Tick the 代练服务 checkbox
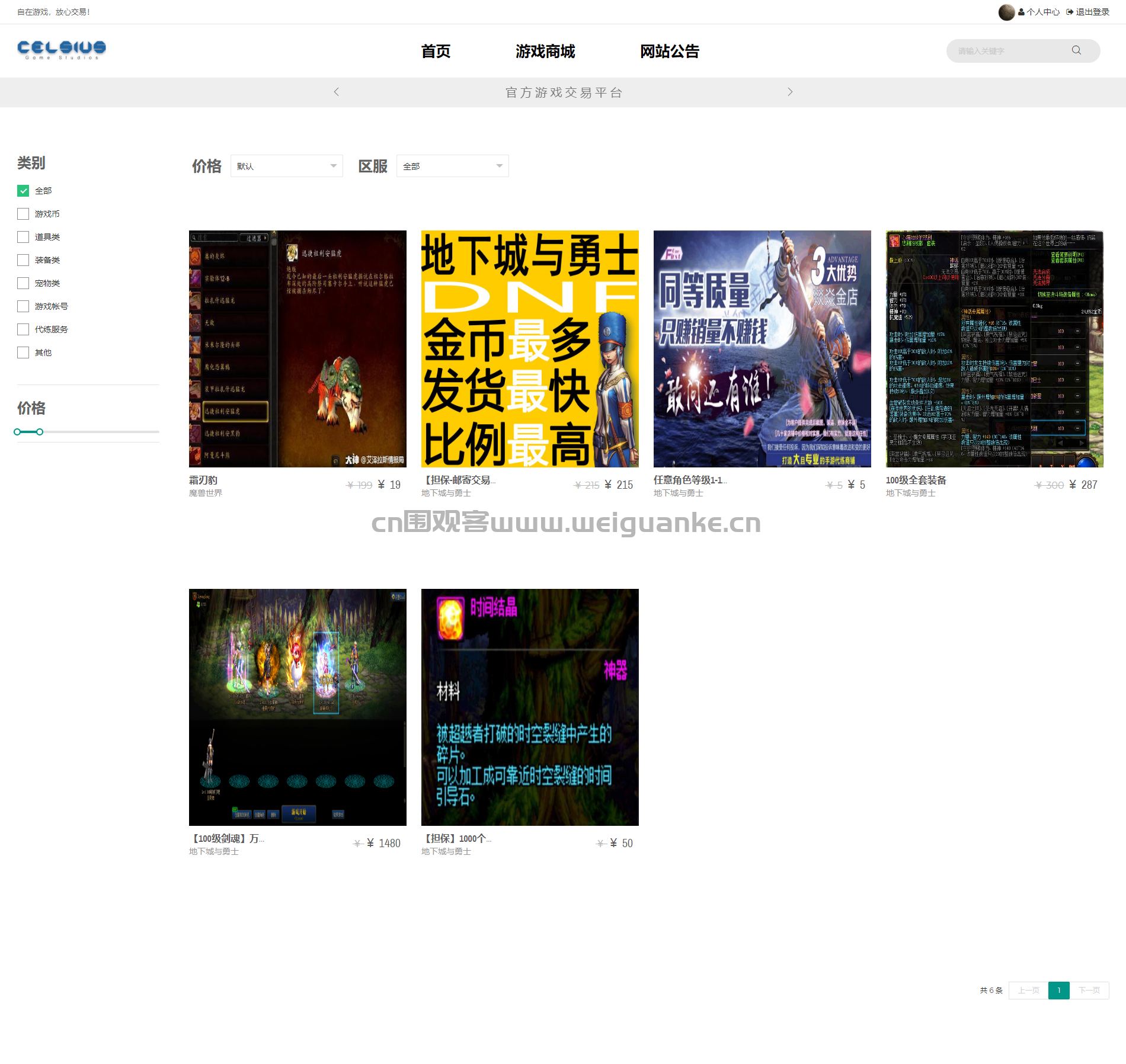Image resolution: width=1126 pixels, height=1064 pixels. click(x=23, y=329)
